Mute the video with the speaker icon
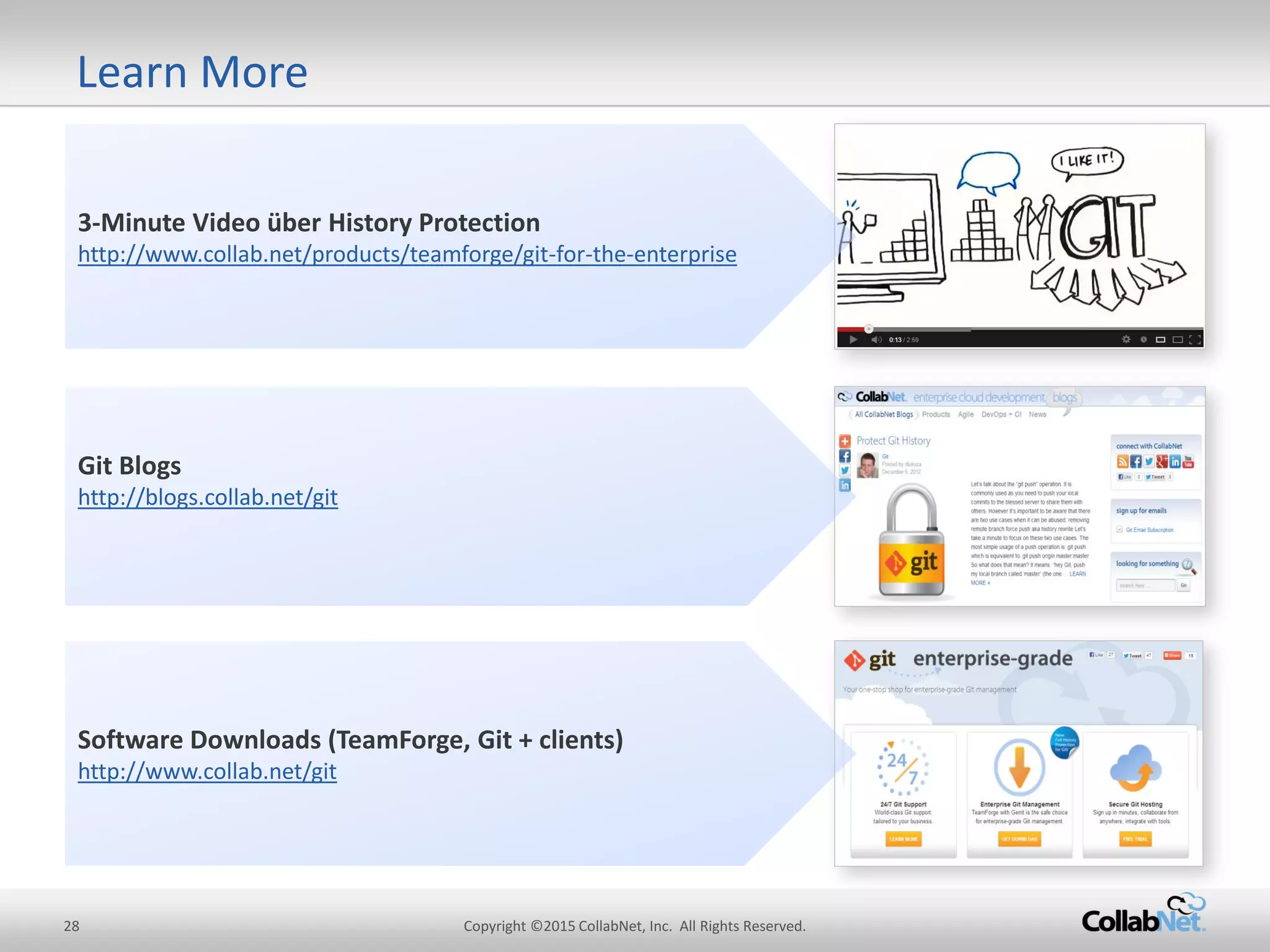This screenshot has width=1270, height=952. coord(876,340)
